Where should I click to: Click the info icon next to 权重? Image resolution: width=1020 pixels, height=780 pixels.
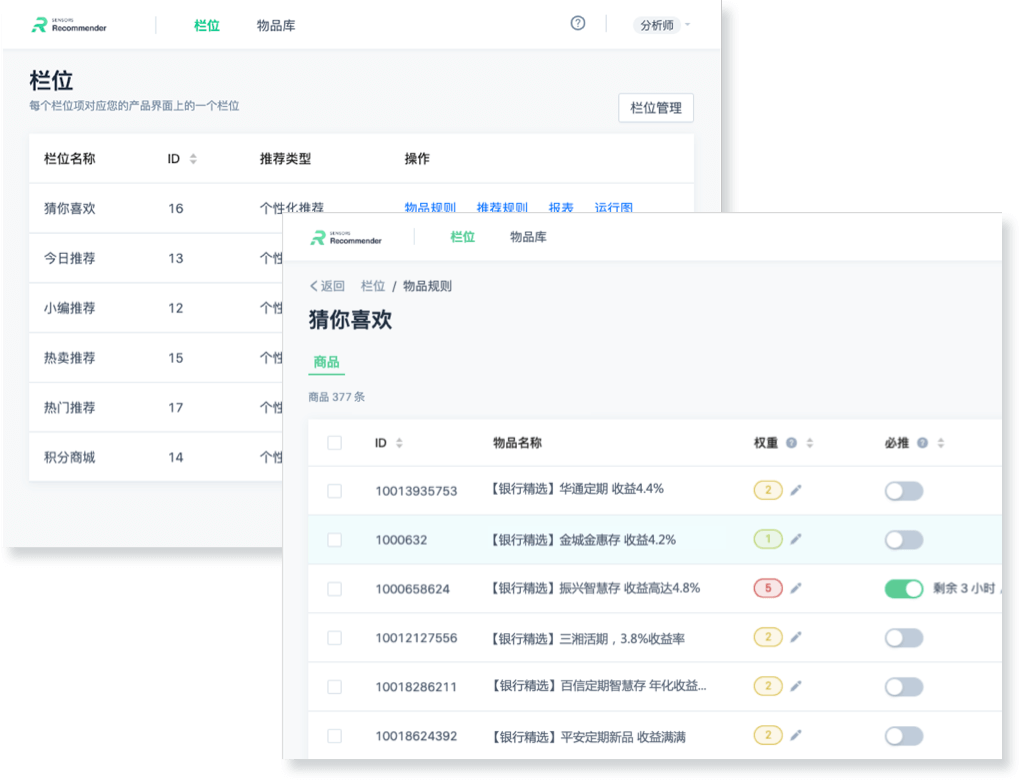click(x=791, y=443)
